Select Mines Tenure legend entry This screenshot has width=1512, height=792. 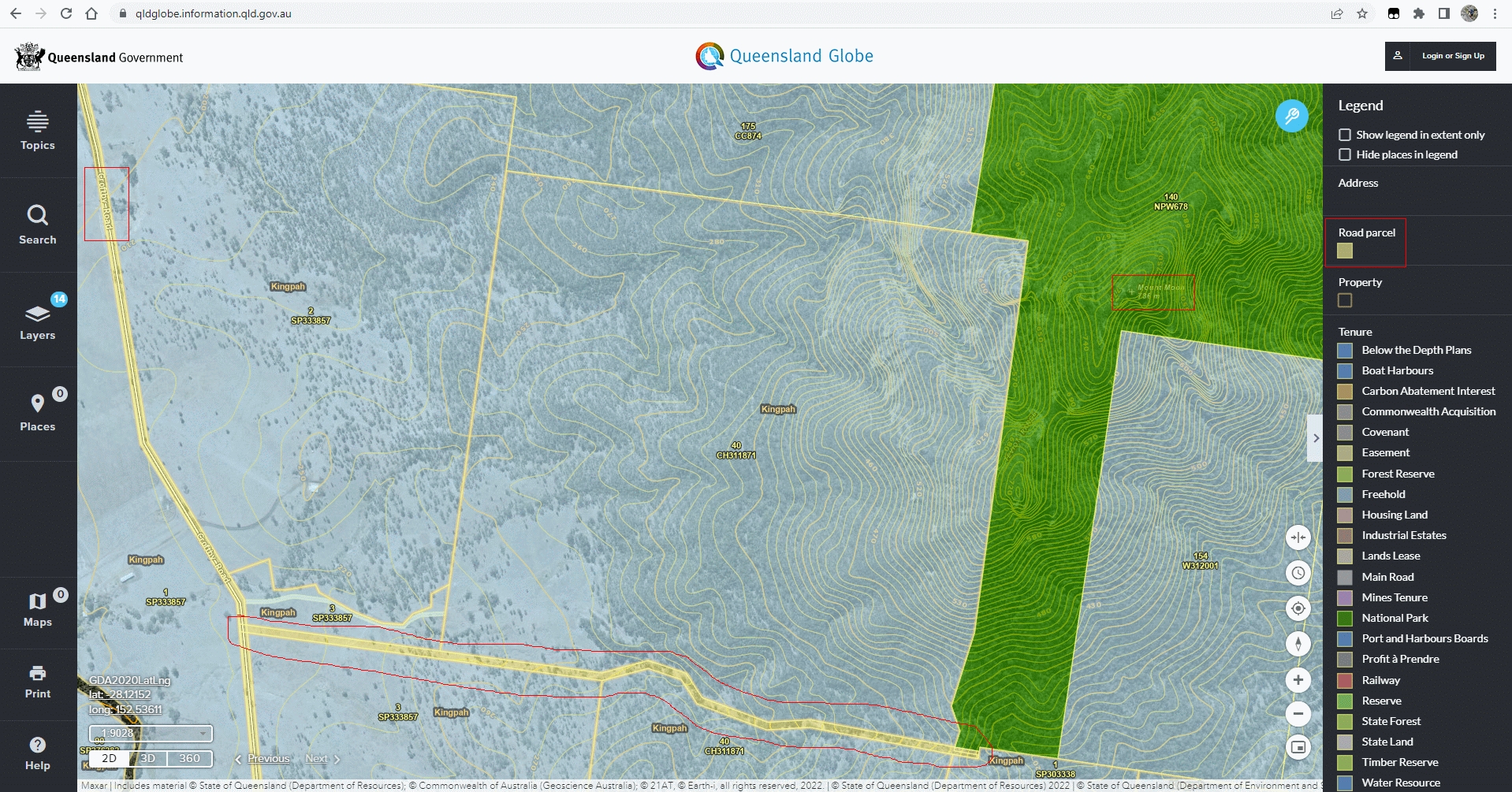[x=1394, y=597]
